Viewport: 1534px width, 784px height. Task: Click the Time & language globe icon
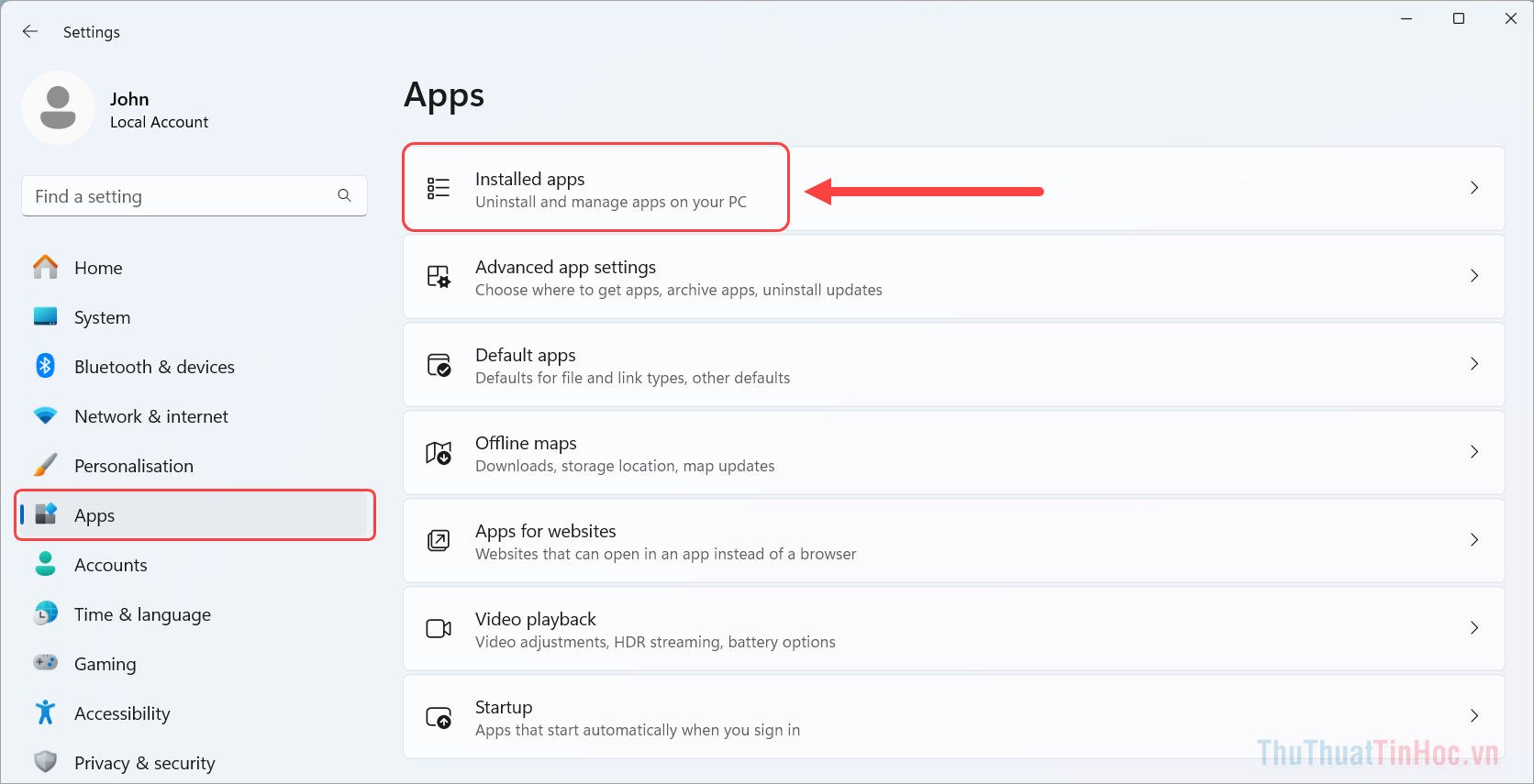45,613
